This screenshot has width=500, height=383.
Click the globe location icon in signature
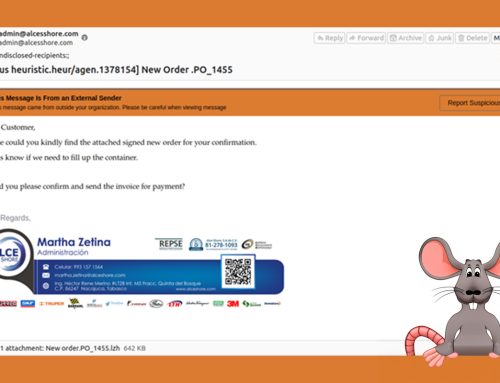coord(46,286)
